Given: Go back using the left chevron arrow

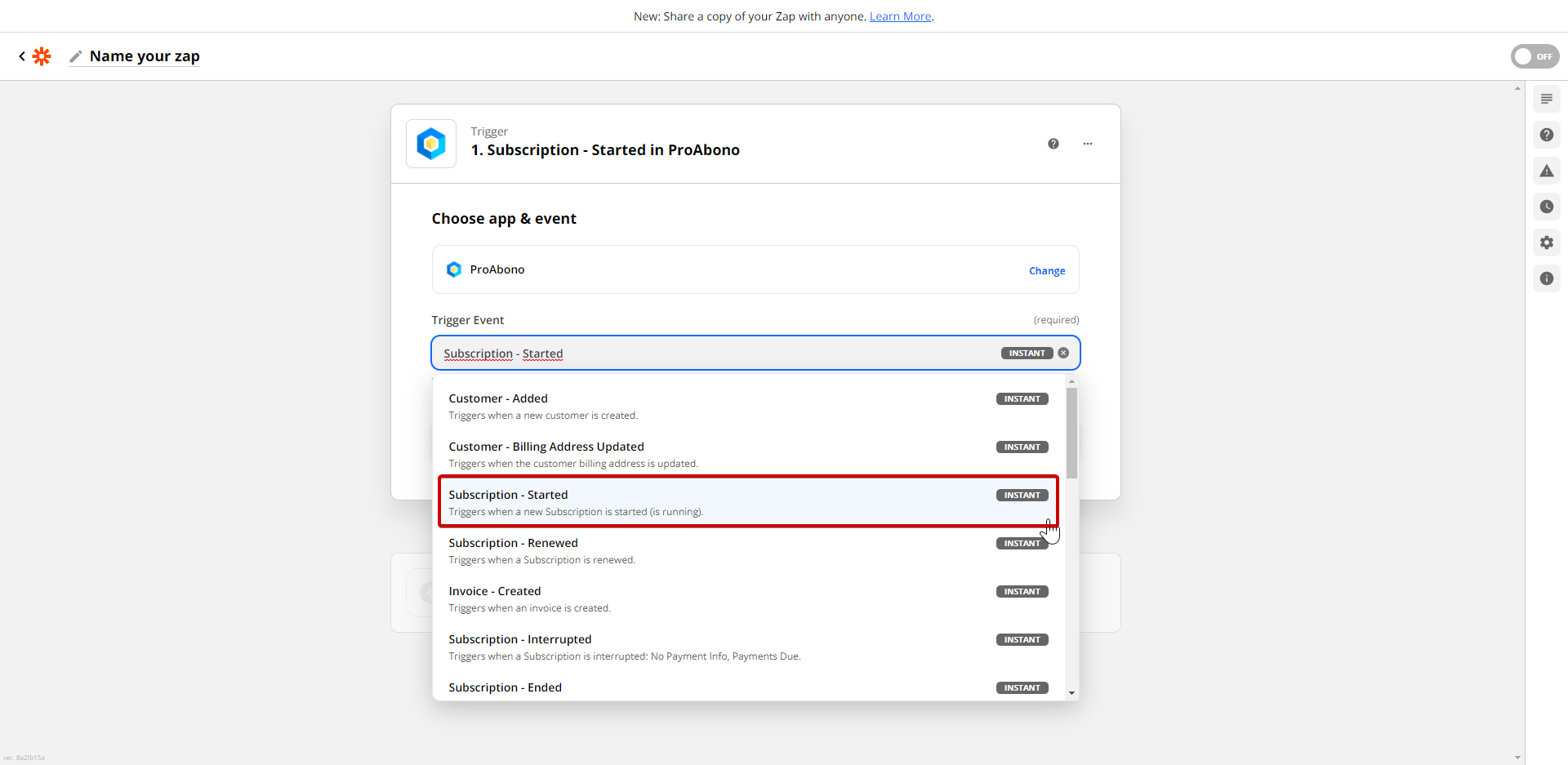Looking at the screenshot, I should coord(22,56).
